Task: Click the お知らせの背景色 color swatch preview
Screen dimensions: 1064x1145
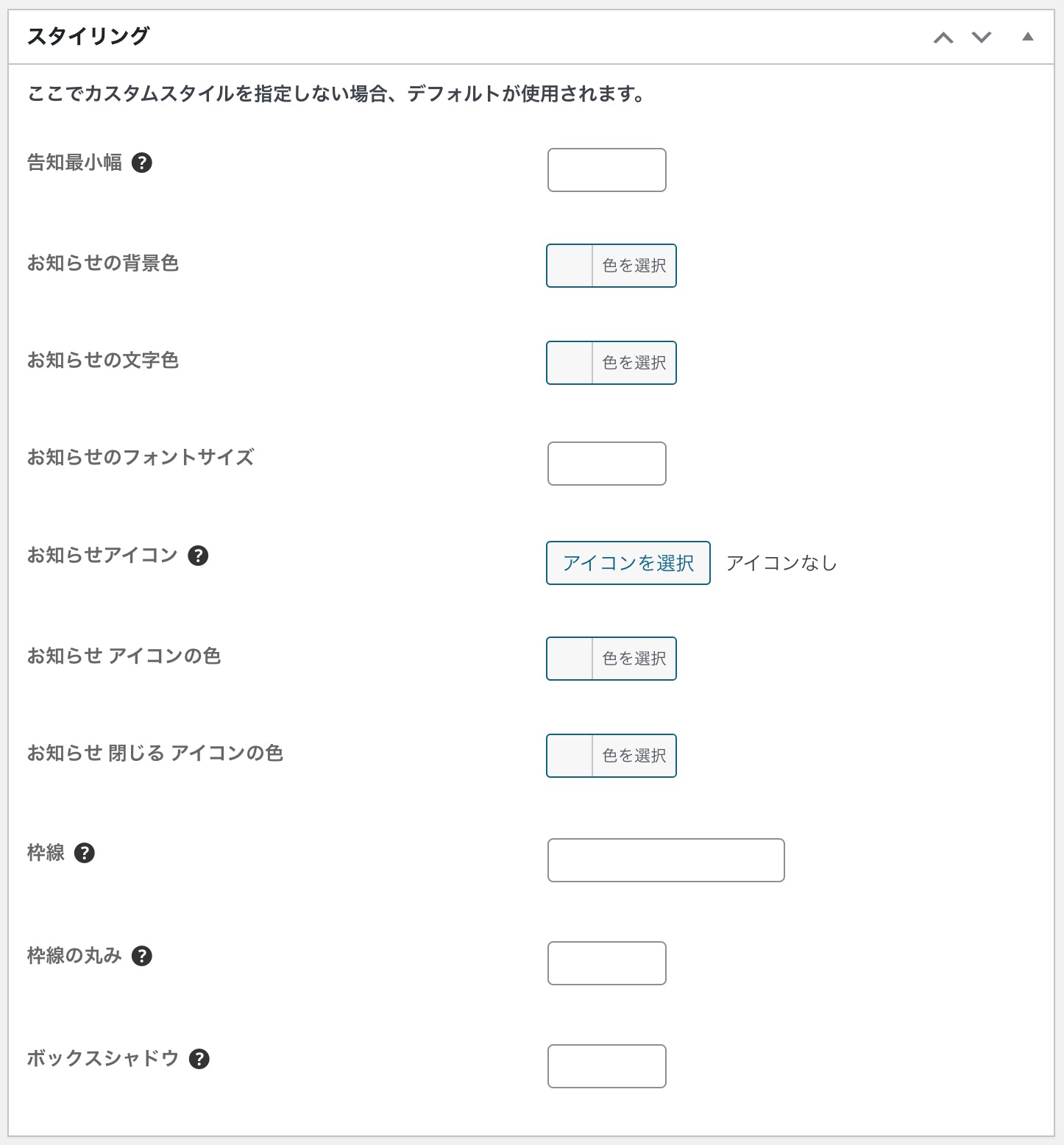Action: coord(570,266)
